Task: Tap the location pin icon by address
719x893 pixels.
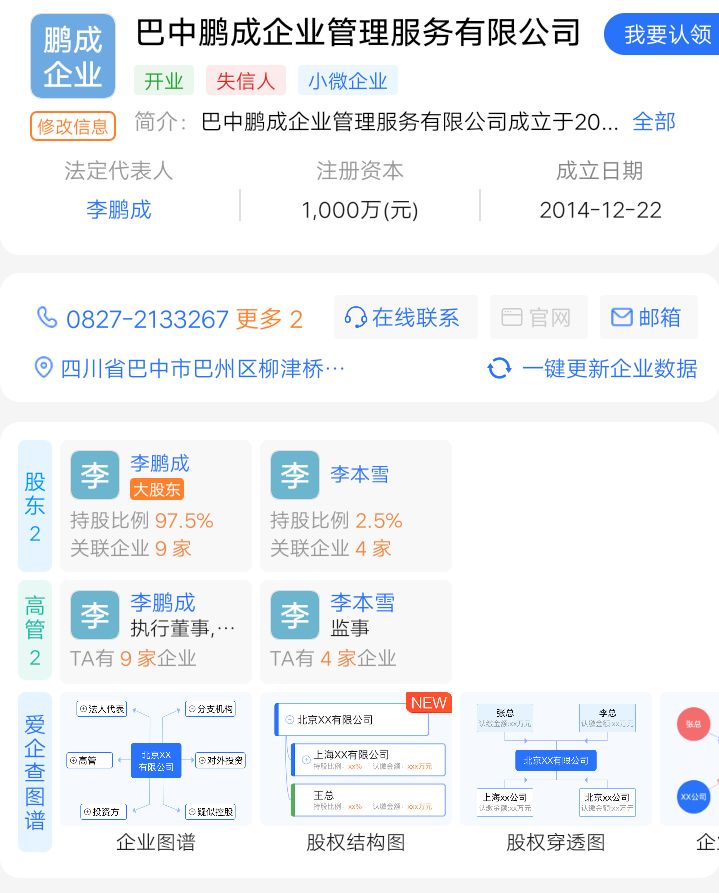Action: [43, 368]
